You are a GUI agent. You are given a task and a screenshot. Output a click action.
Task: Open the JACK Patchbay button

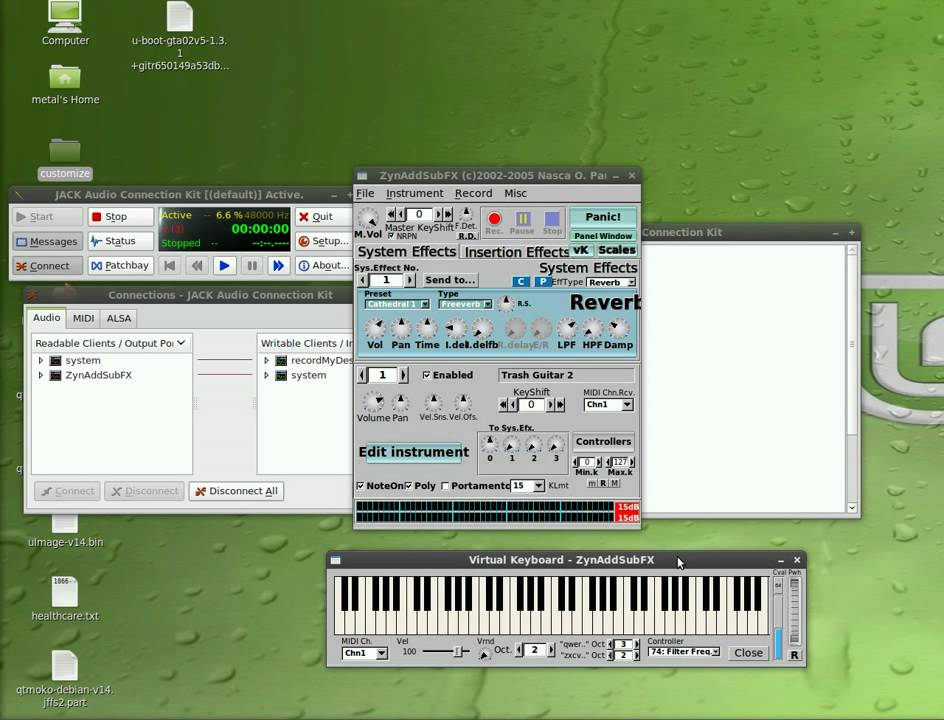(x=120, y=265)
